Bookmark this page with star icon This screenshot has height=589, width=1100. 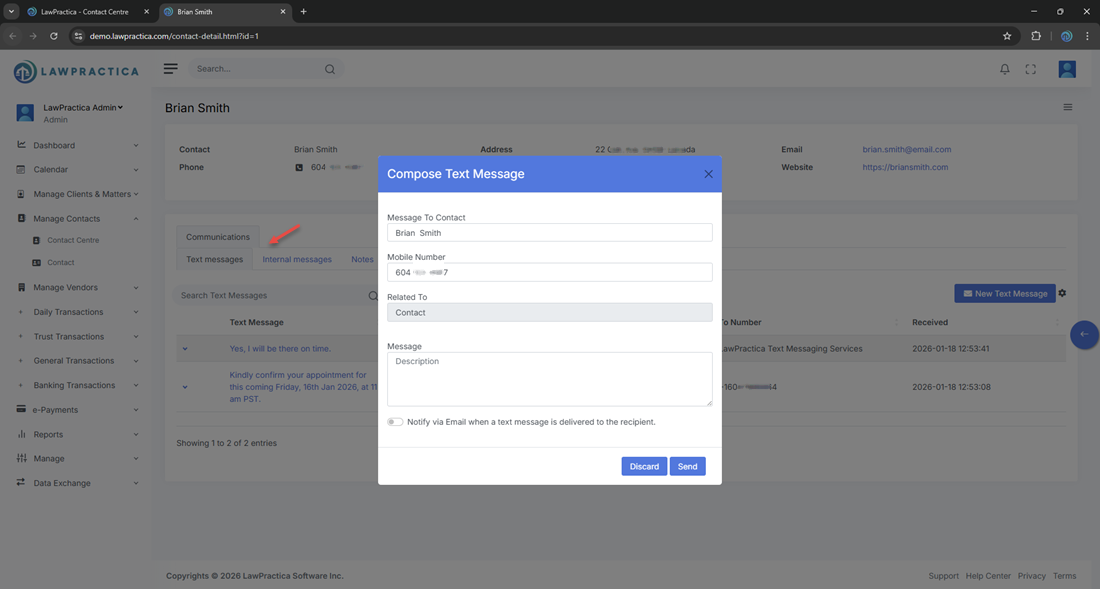pyautogui.click(x=1007, y=36)
